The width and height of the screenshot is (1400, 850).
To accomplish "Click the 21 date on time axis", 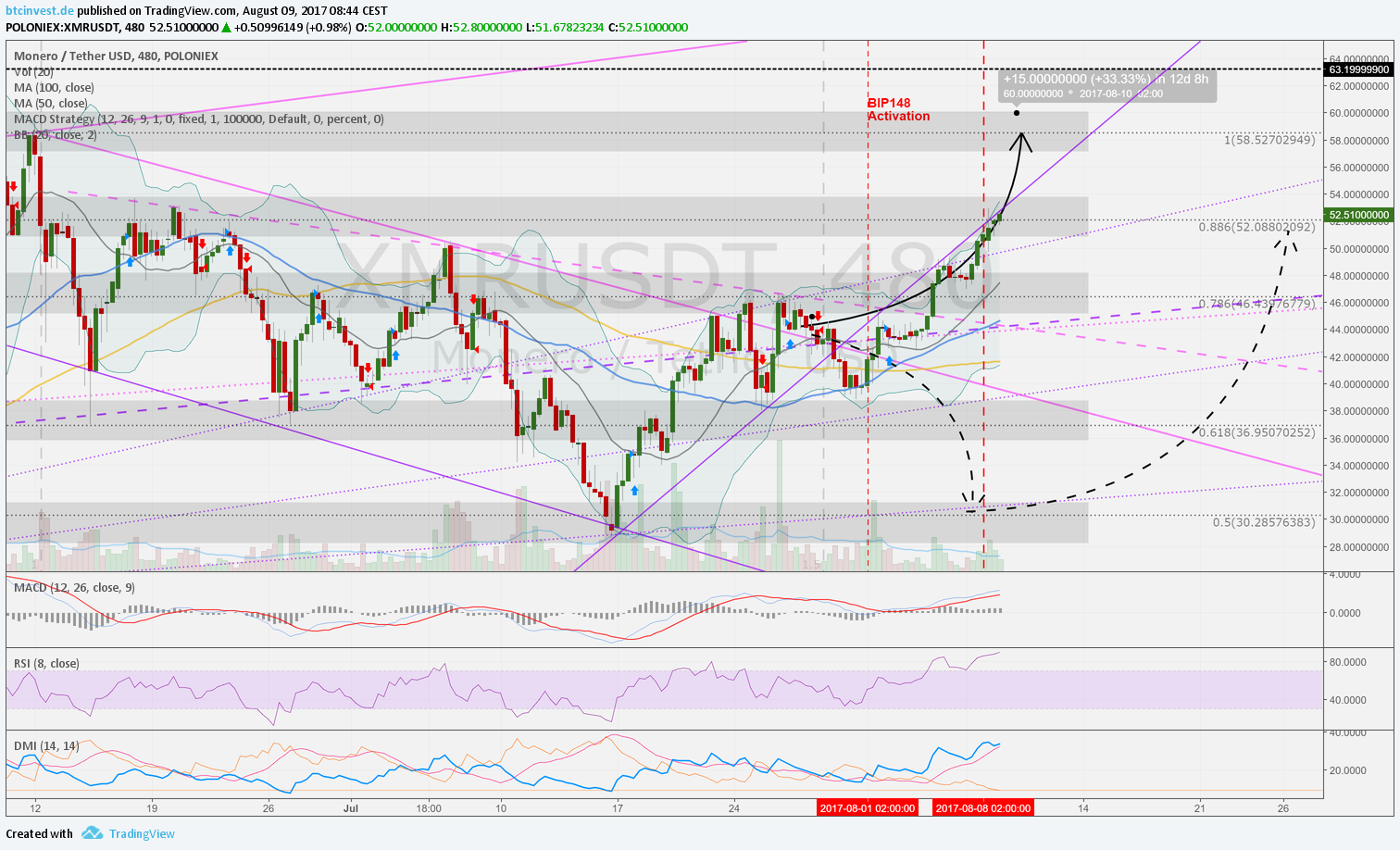I will pos(1201,807).
